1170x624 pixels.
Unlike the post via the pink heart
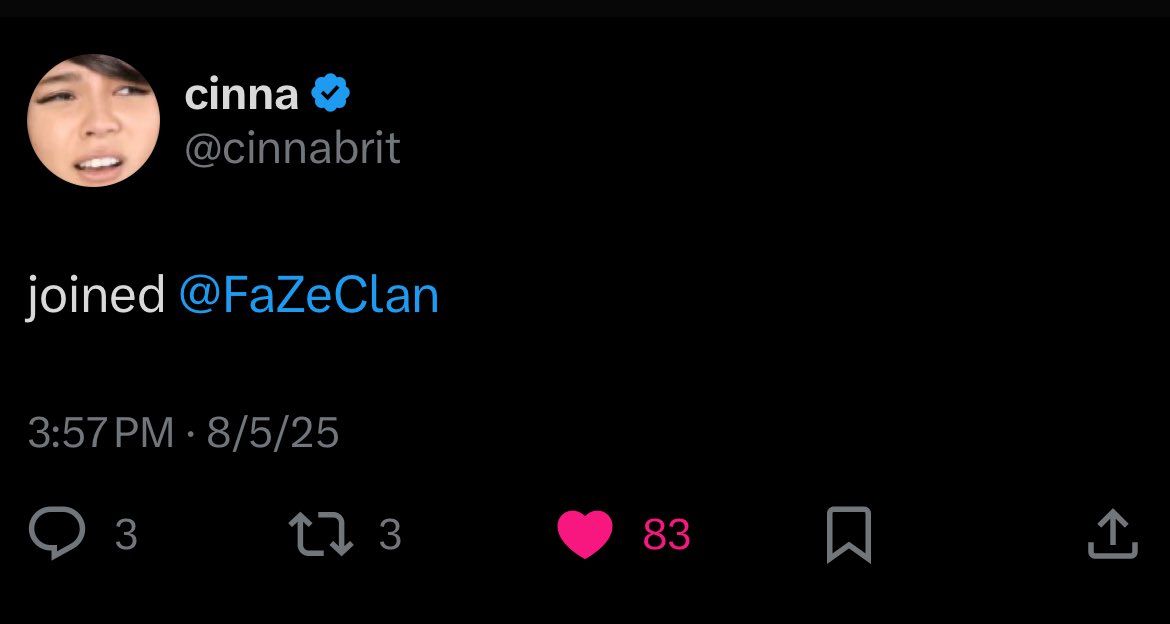[x=585, y=534]
